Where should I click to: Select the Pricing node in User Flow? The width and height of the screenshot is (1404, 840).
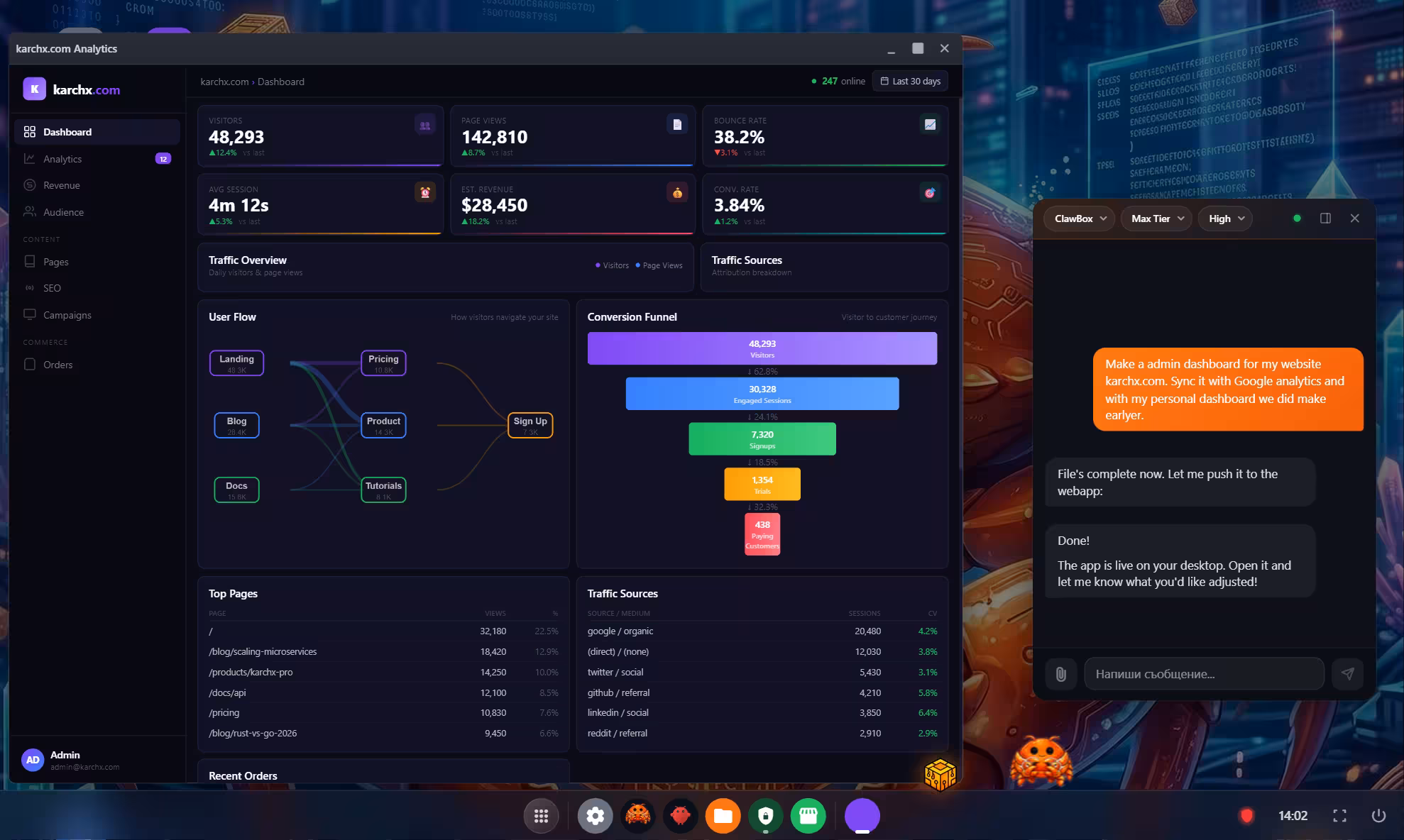[x=383, y=363]
